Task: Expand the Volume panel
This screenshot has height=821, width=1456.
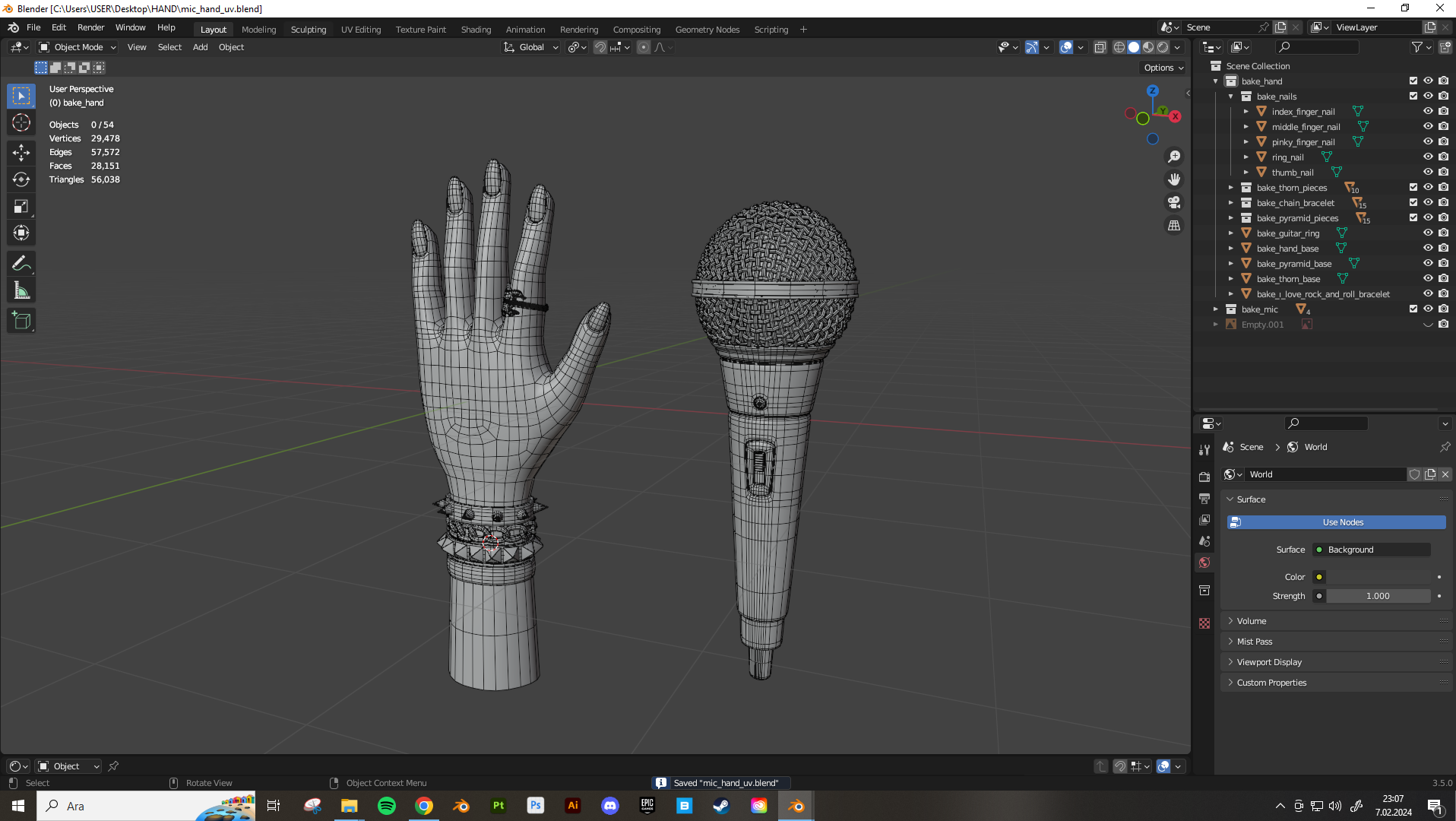Action: pyautogui.click(x=1337, y=621)
